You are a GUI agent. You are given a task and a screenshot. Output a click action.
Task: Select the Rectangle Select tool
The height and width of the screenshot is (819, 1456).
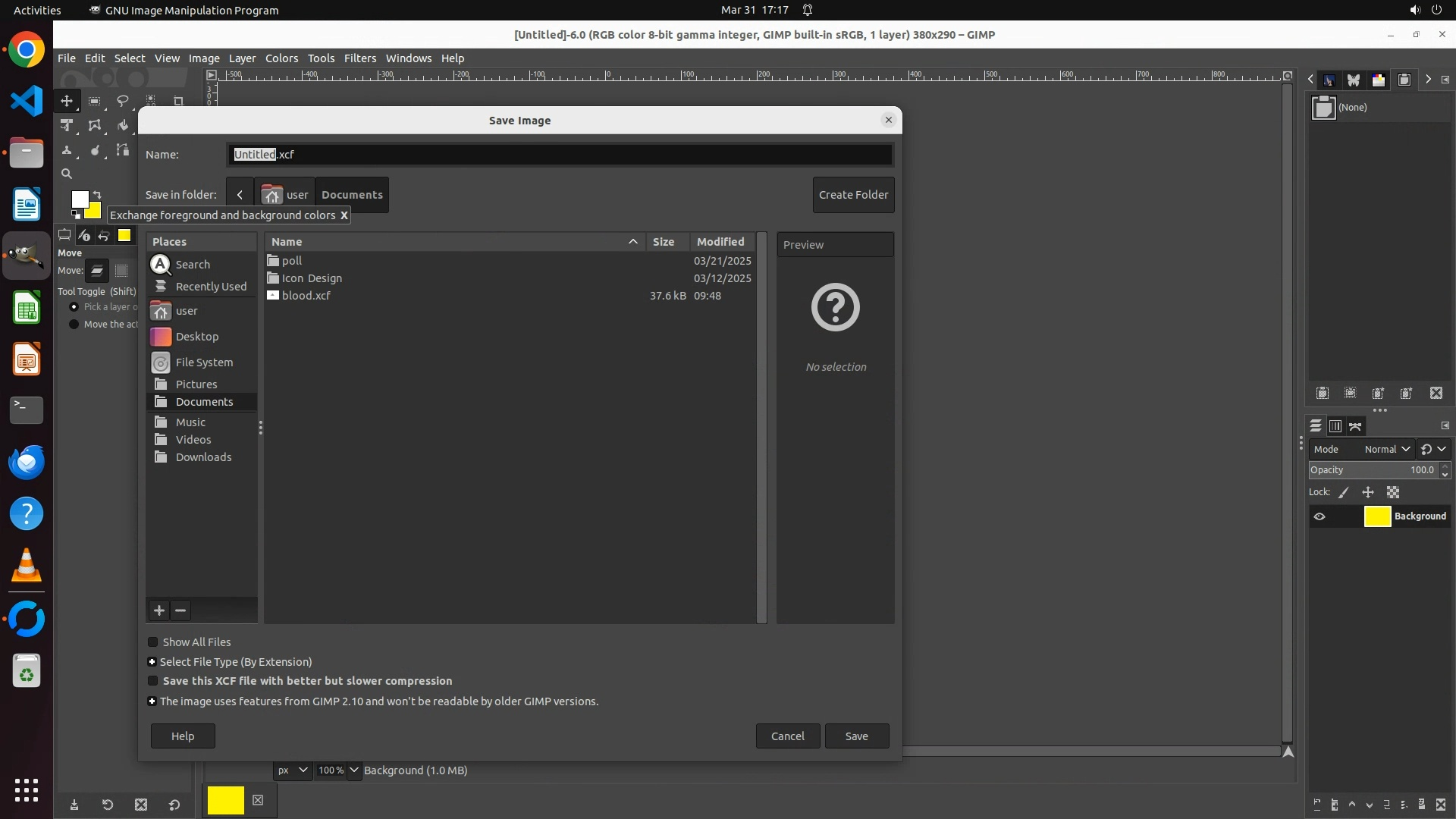94,101
